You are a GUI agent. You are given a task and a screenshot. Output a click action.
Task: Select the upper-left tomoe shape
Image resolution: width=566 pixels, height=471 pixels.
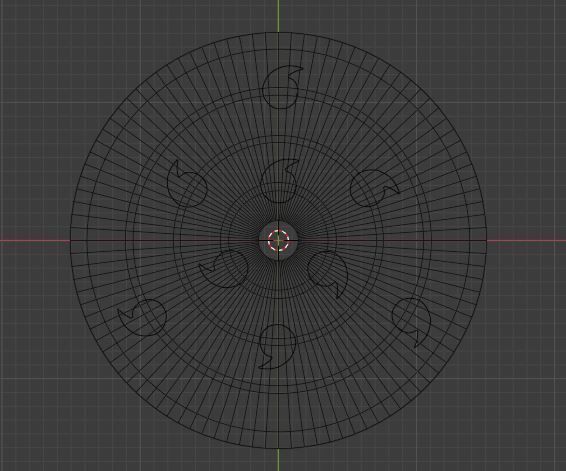187,184
